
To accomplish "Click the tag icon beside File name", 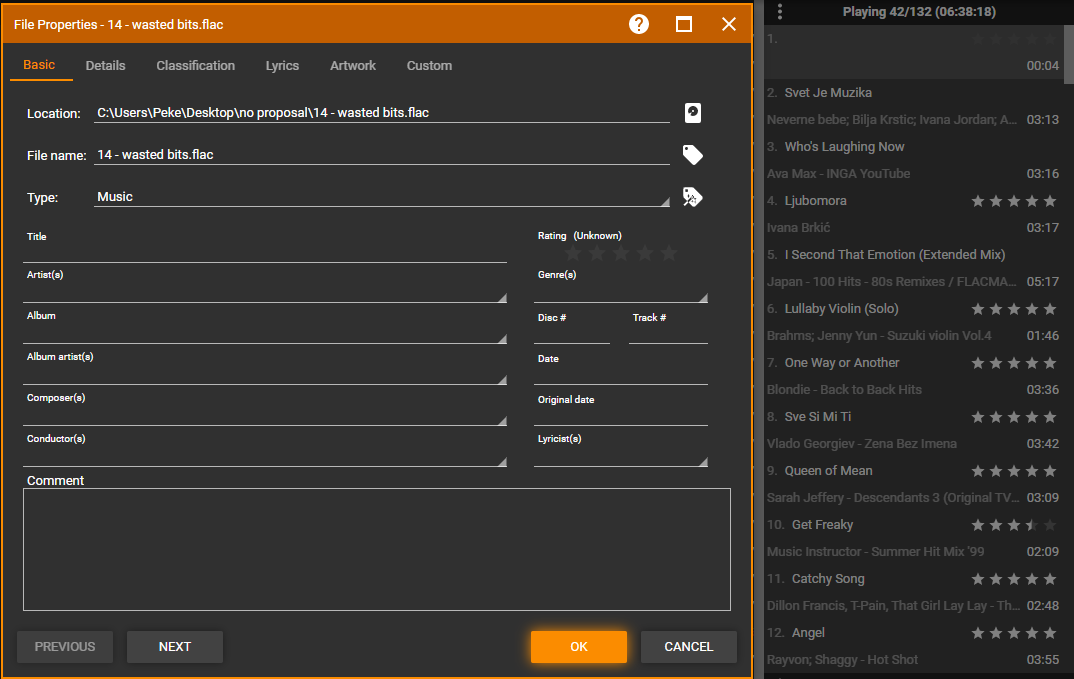I will pyautogui.click(x=692, y=155).
